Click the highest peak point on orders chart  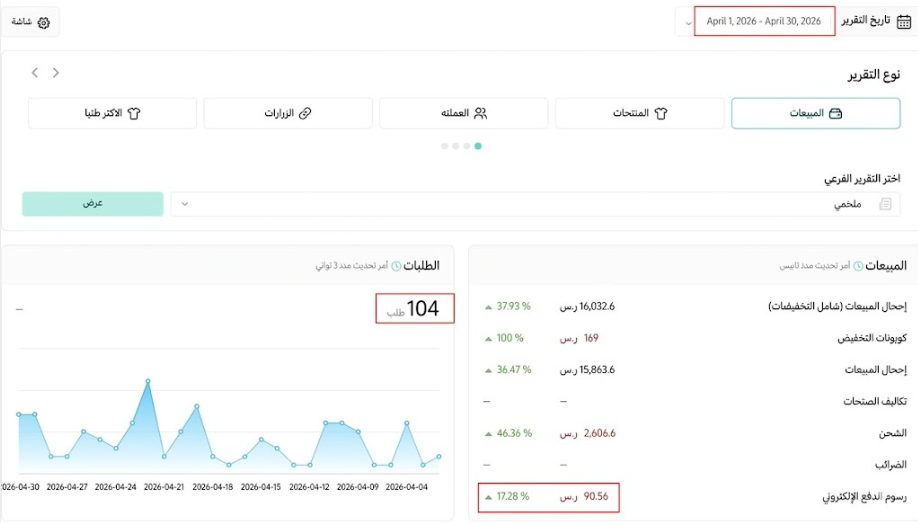click(x=148, y=381)
